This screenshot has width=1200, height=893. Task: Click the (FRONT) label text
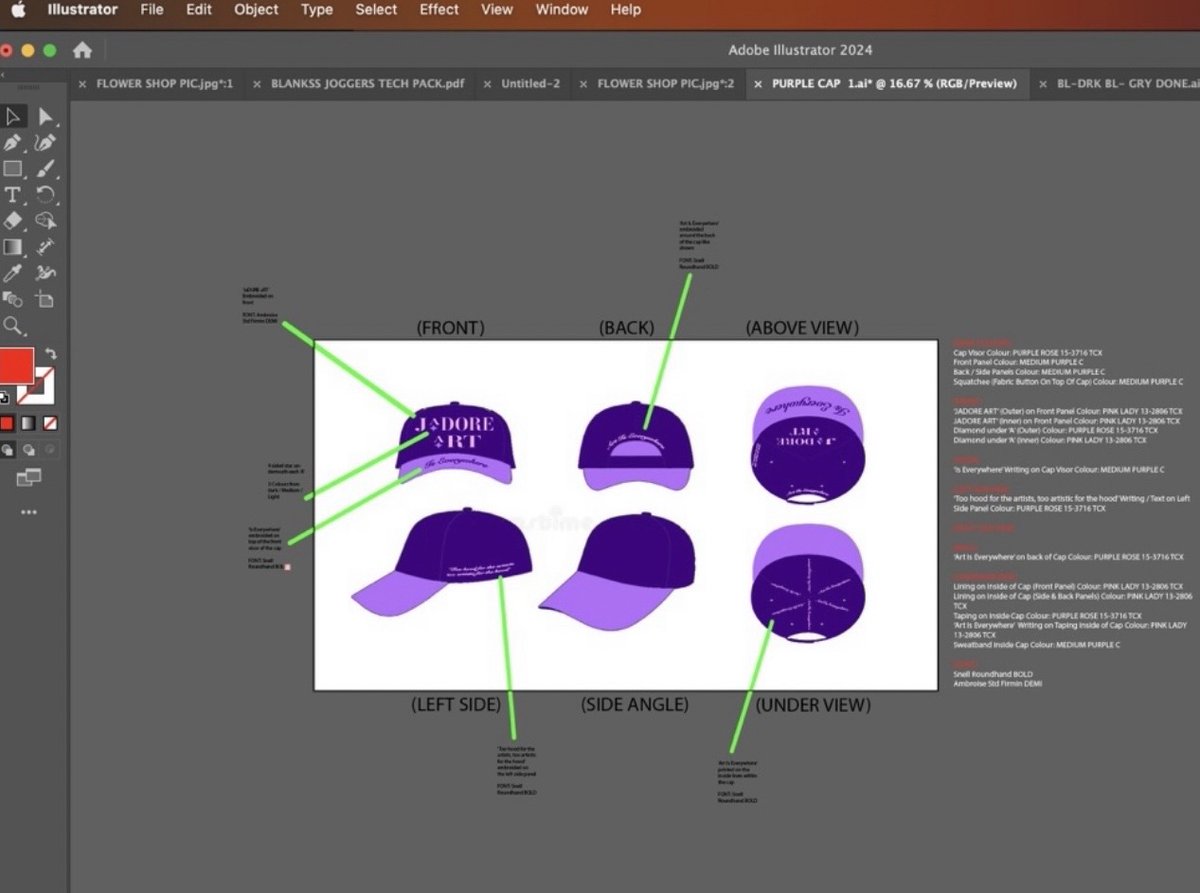450,328
